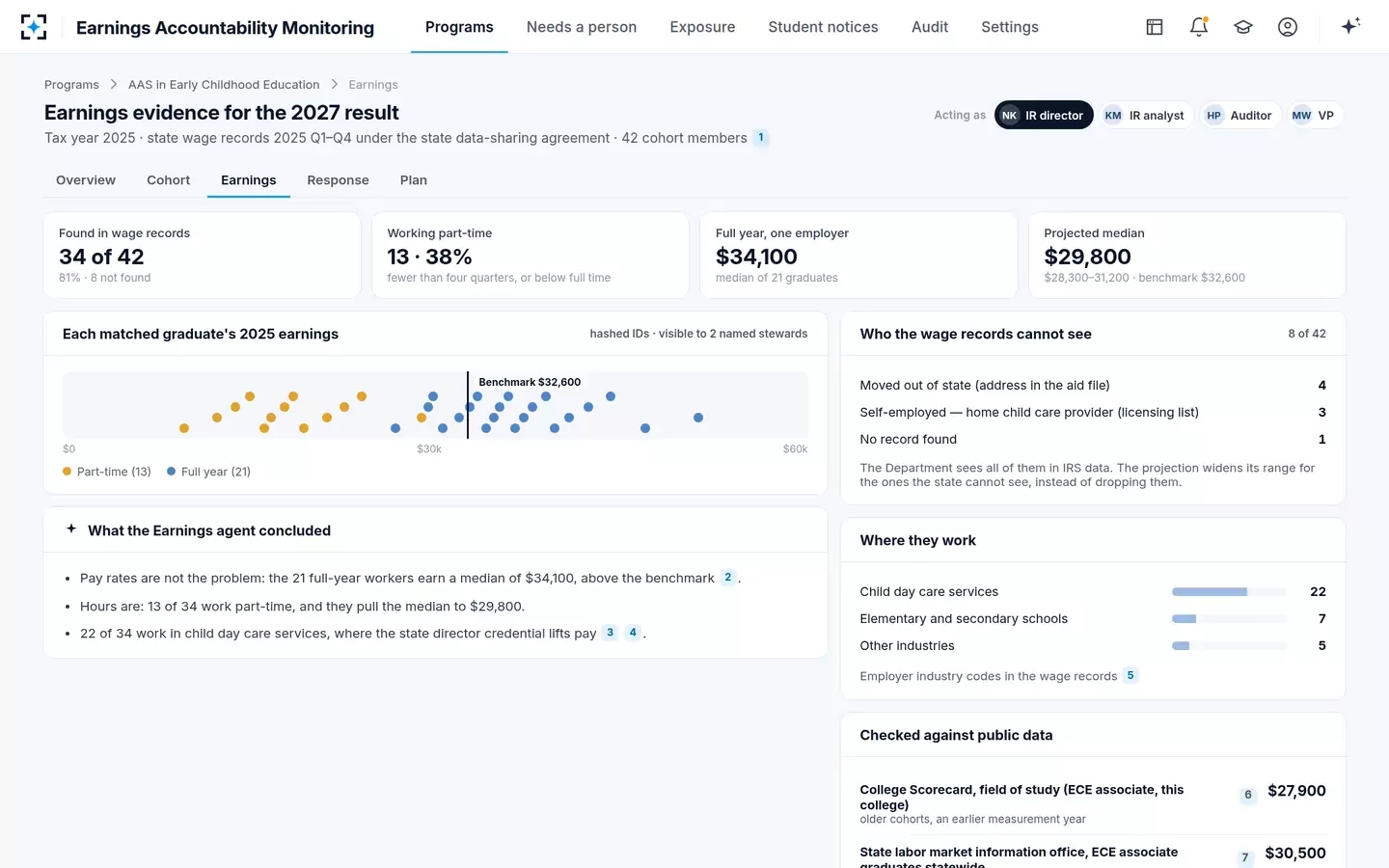Open citation 4 in credential bullet

(633, 633)
